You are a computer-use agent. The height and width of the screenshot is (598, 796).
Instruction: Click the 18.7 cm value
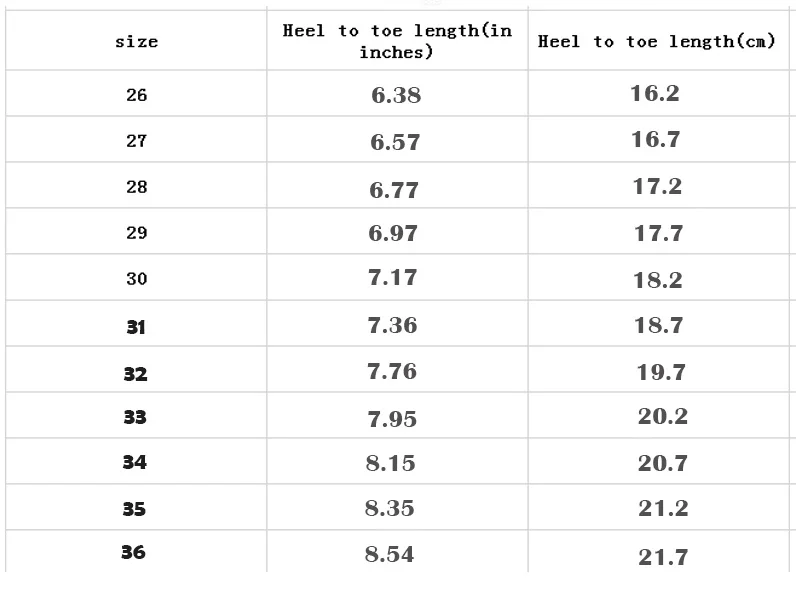pyautogui.click(x=658, y=325)
